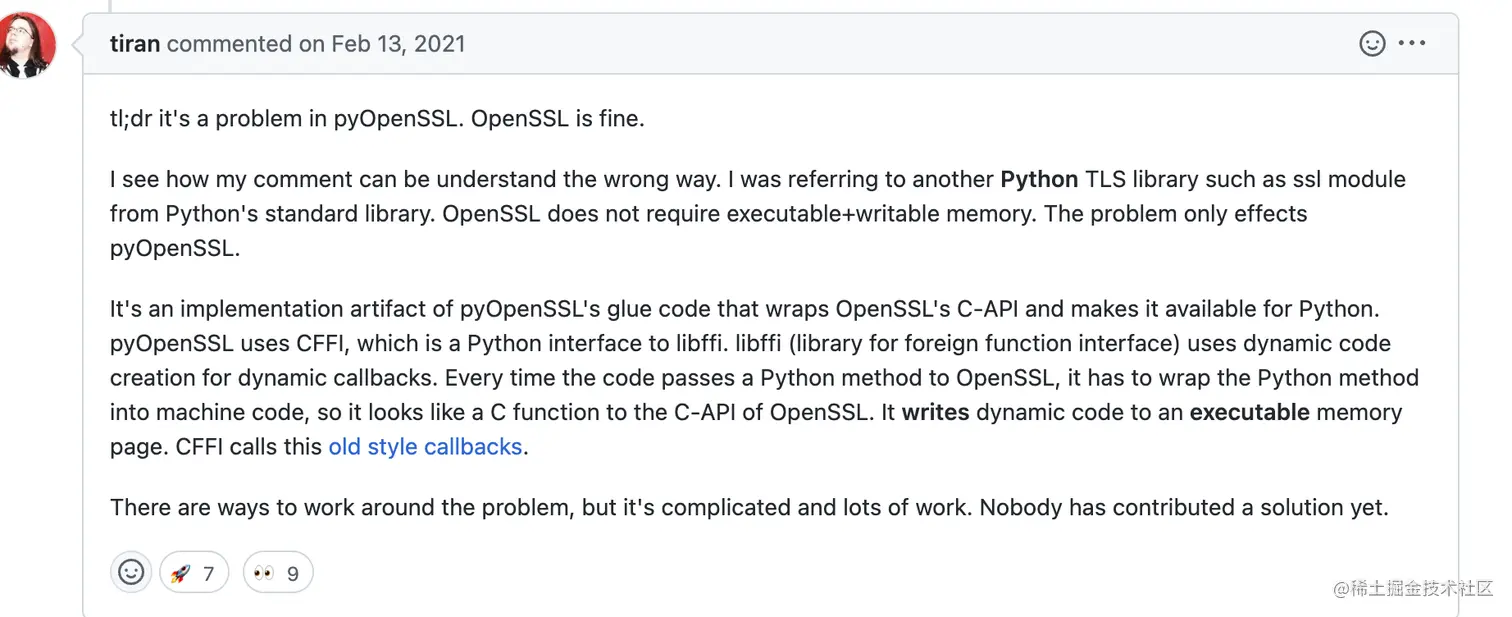Open the add-reaction smiley in comment header
This screenshot has height=617, width=1512.
click(x=1372, y=44)
